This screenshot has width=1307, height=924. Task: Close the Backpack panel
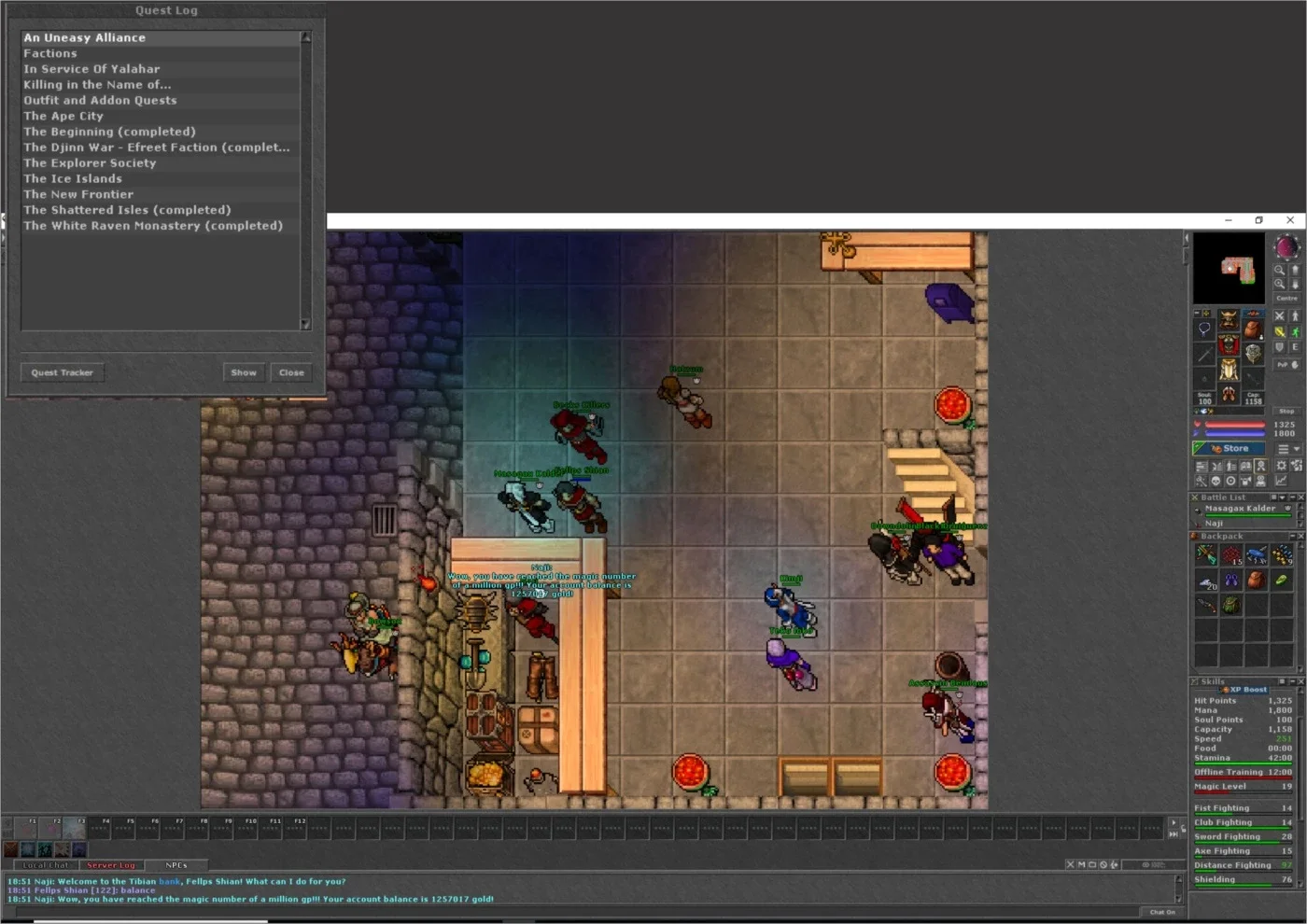1301,537
